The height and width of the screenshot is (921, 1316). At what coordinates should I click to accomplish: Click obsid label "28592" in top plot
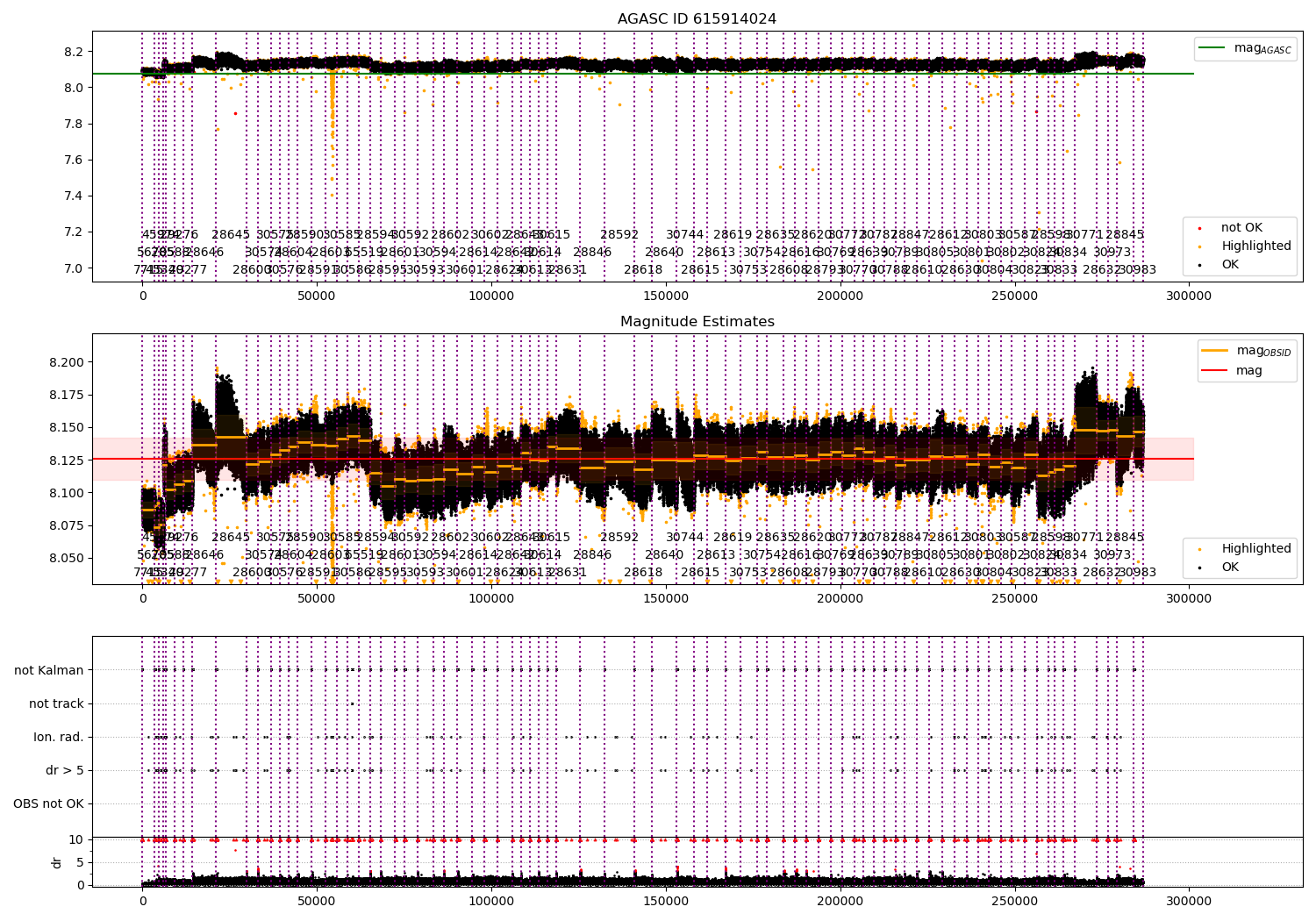(619, 235)
